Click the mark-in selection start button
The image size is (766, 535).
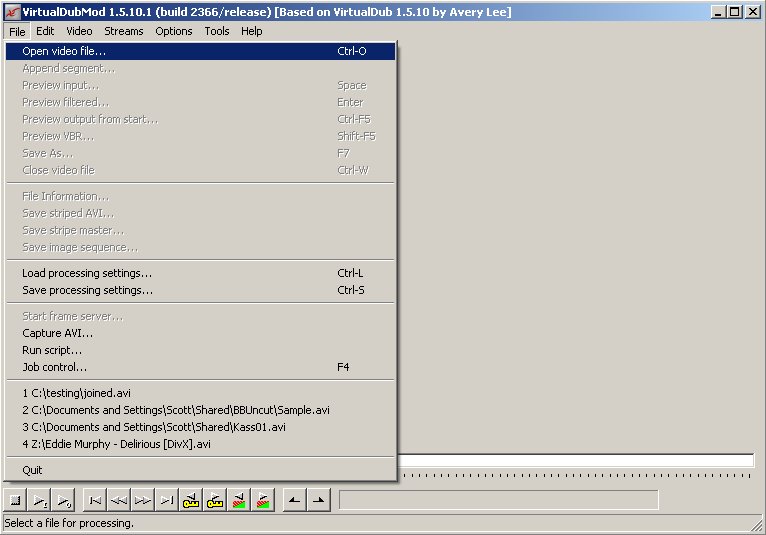[x=295, y=500]
